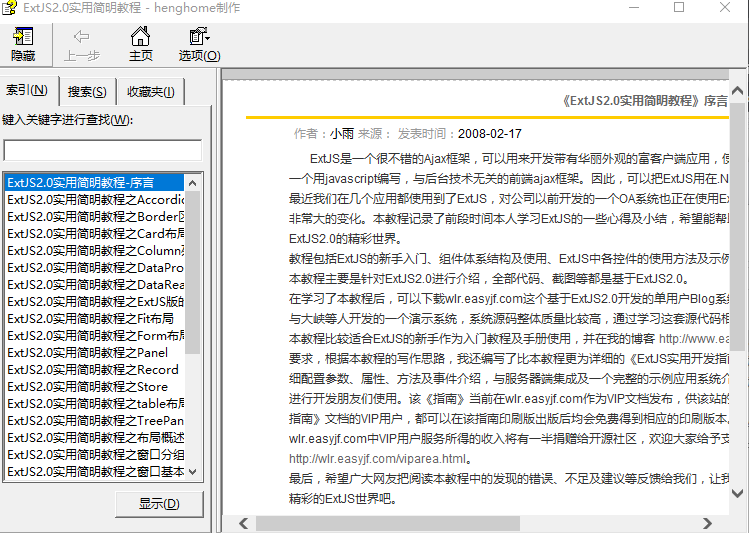Switch to the Search (搜索) tab

coord(87,92)
